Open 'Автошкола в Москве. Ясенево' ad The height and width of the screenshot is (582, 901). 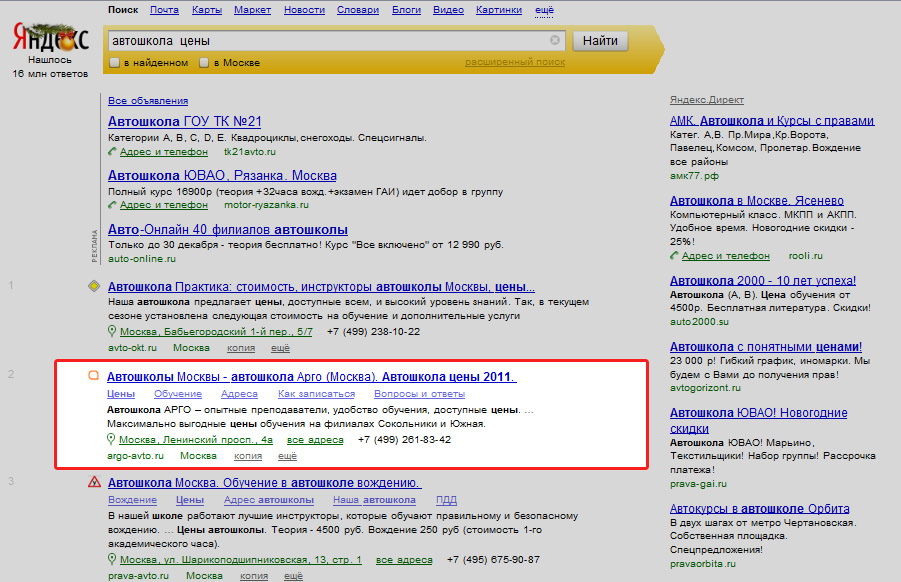click(x=757, y=201)
